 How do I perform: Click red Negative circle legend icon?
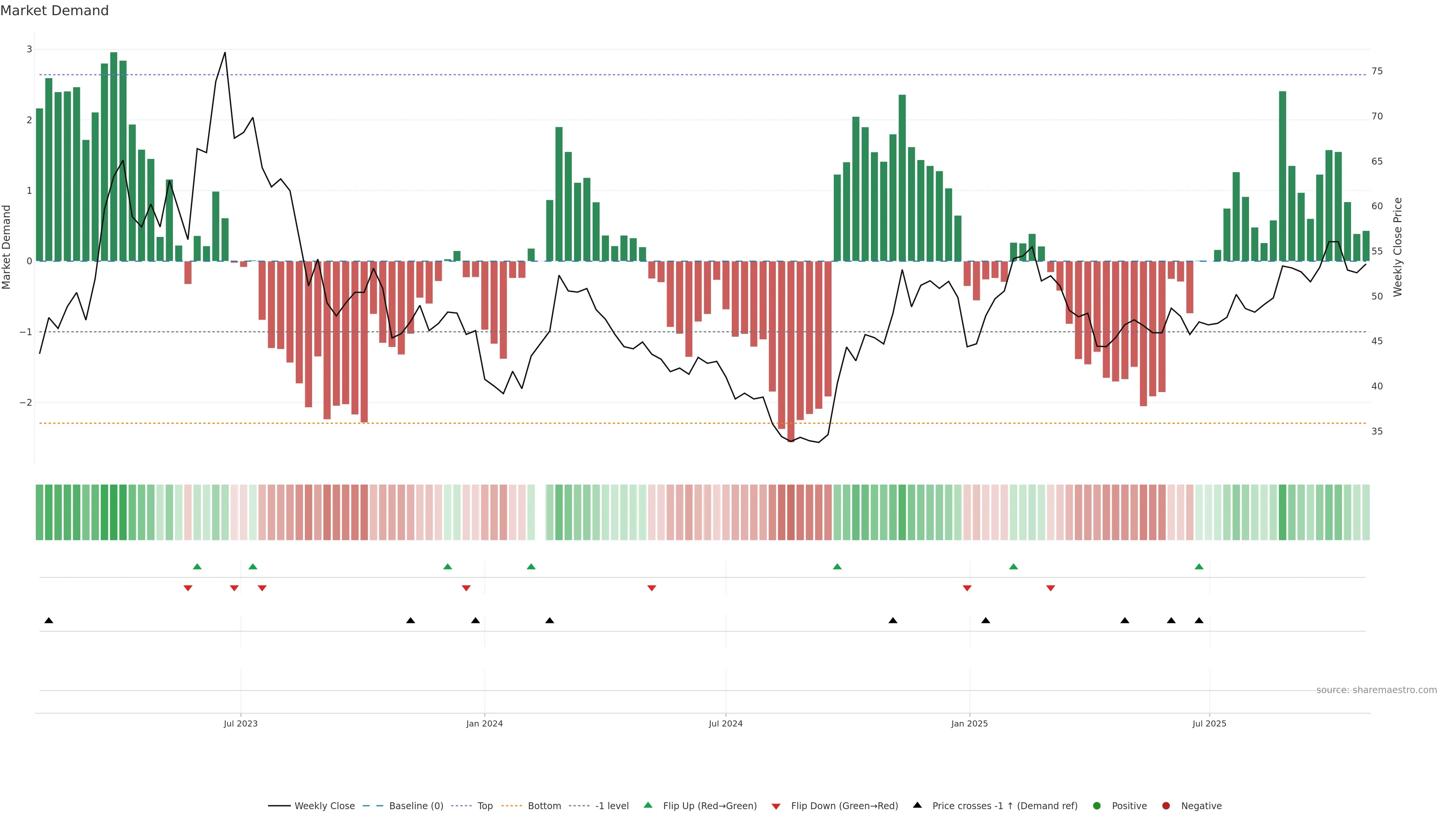tap(1166, 805)
